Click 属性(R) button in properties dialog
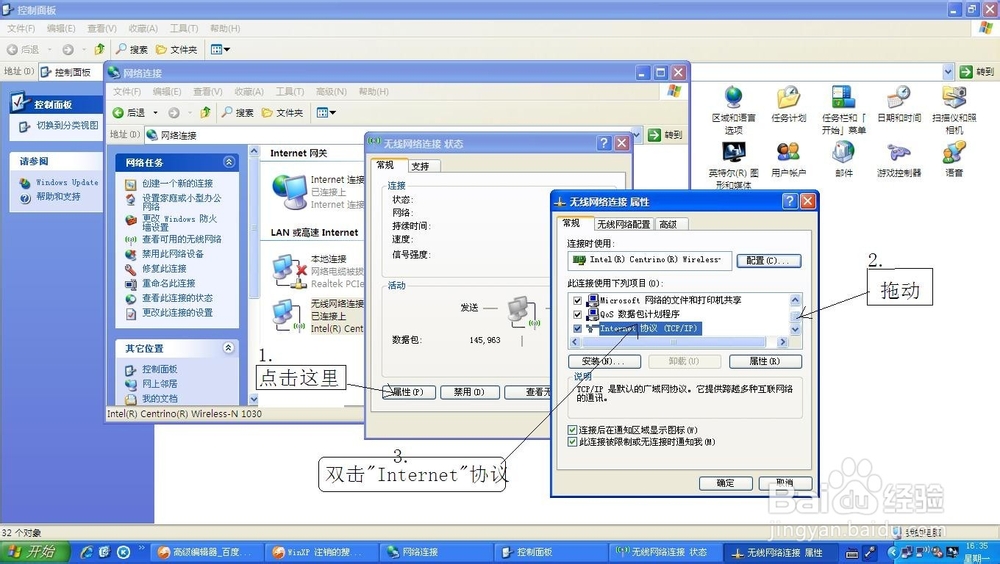Screen dimensions: 1000x564 tap(765, 361)
